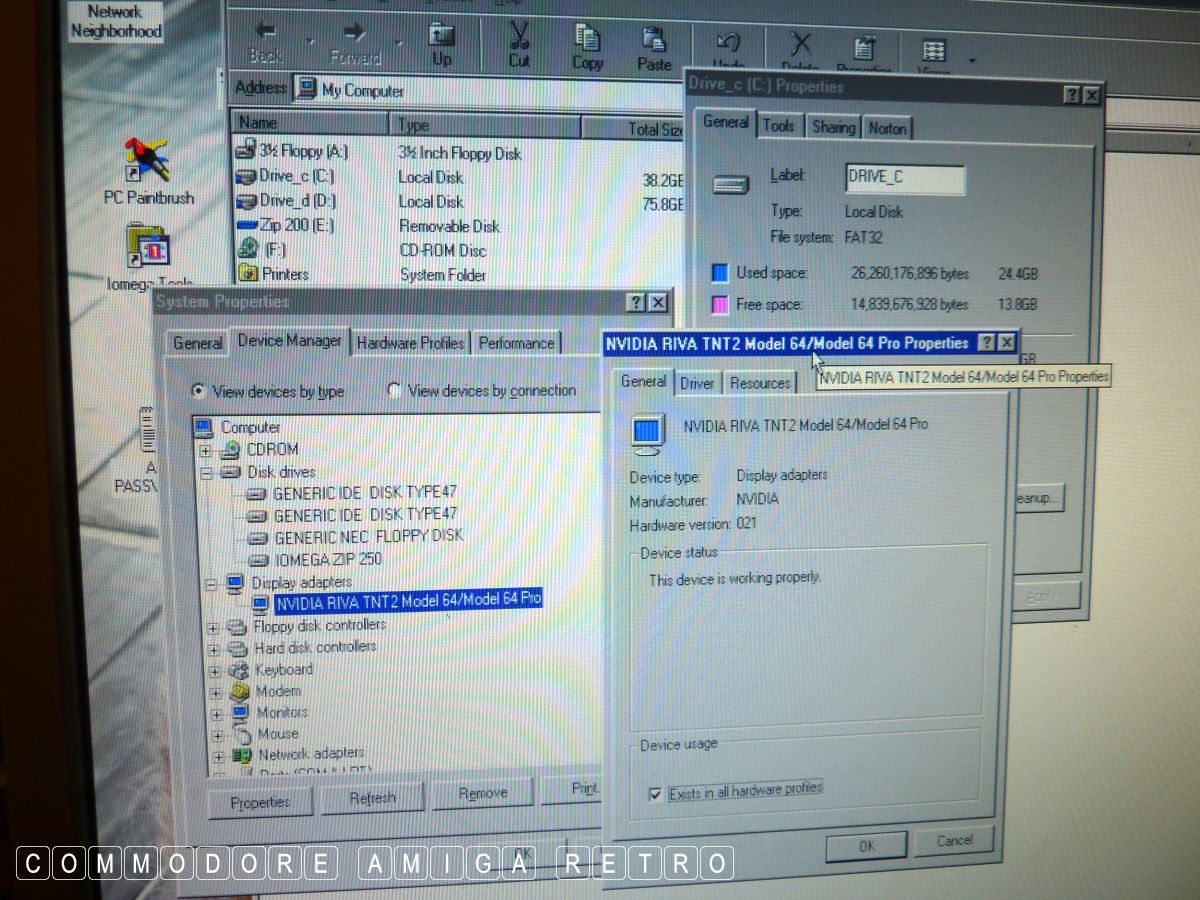Select View devices by connection option
The image size is (1200, 900).
pyautogui.click(x=394, y=390)
